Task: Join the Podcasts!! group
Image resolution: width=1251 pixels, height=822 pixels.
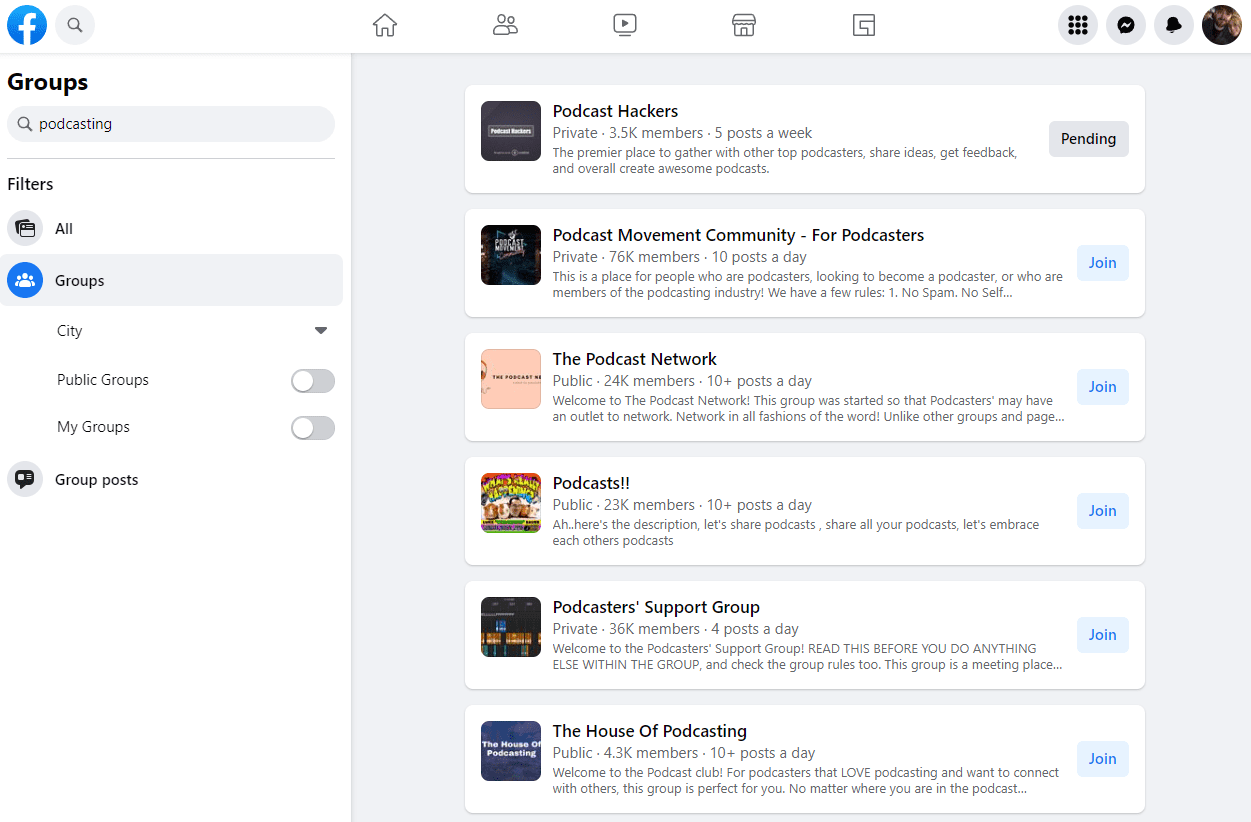Action: coord(1103,511)
